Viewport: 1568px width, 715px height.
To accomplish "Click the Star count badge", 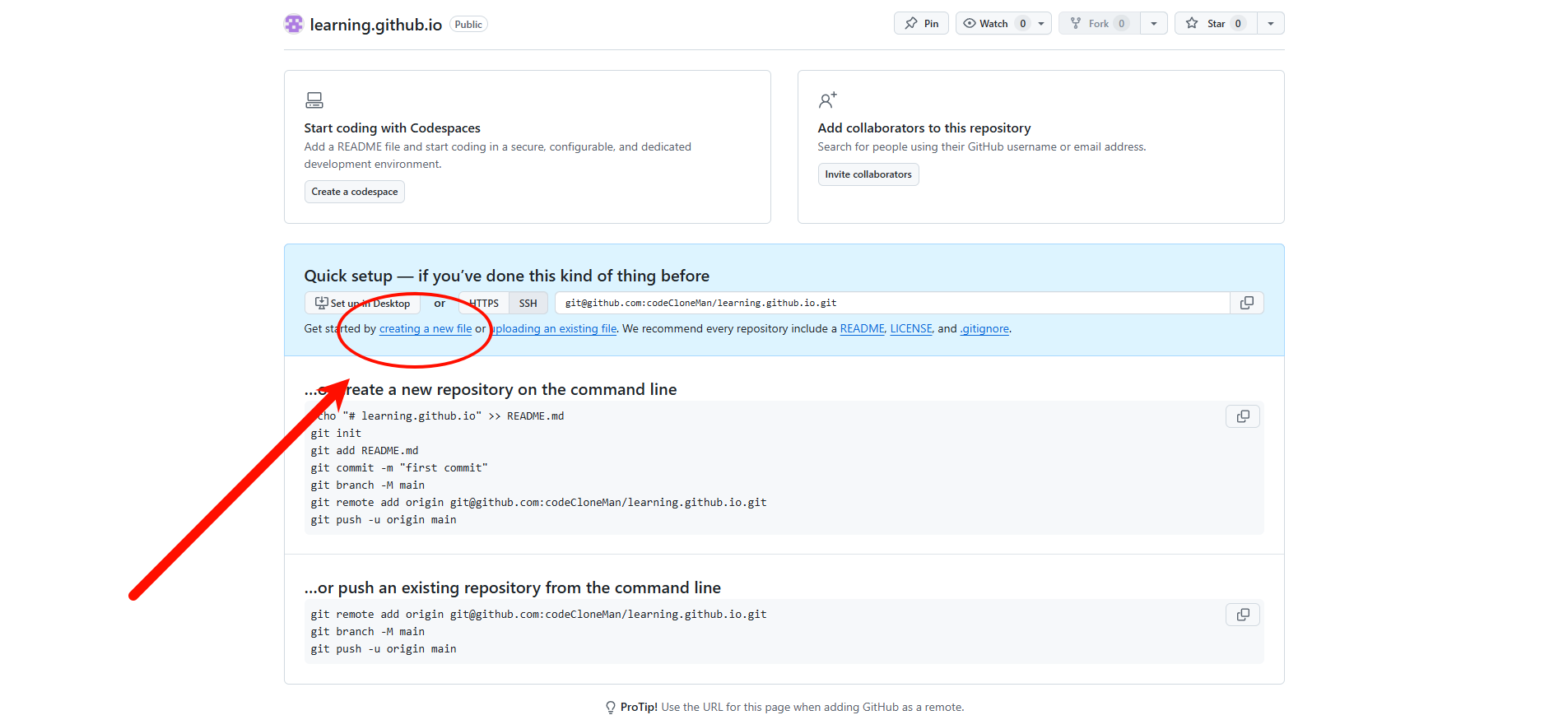I will [x=1238, y=23].
